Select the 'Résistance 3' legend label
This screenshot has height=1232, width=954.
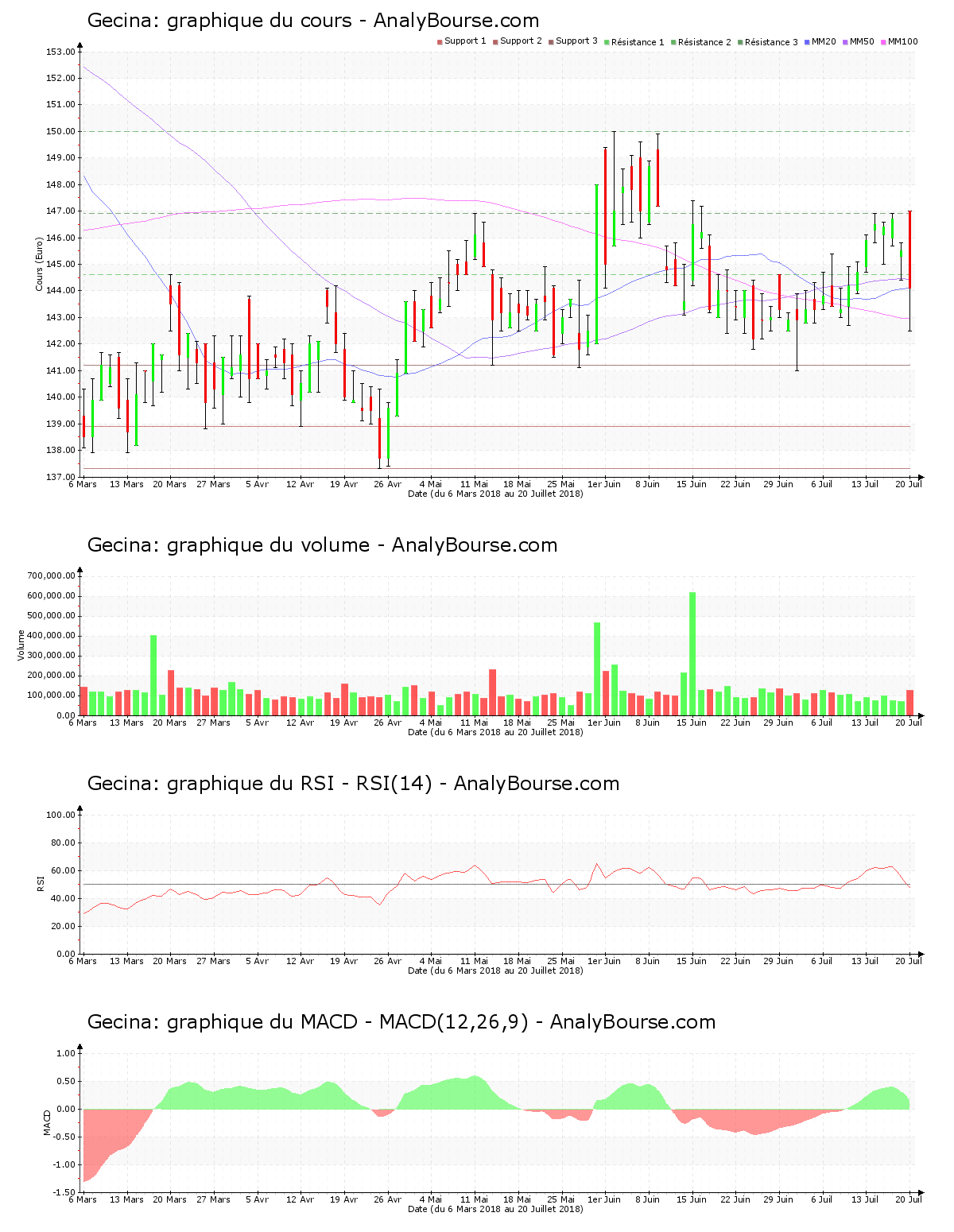coord(771,42)
